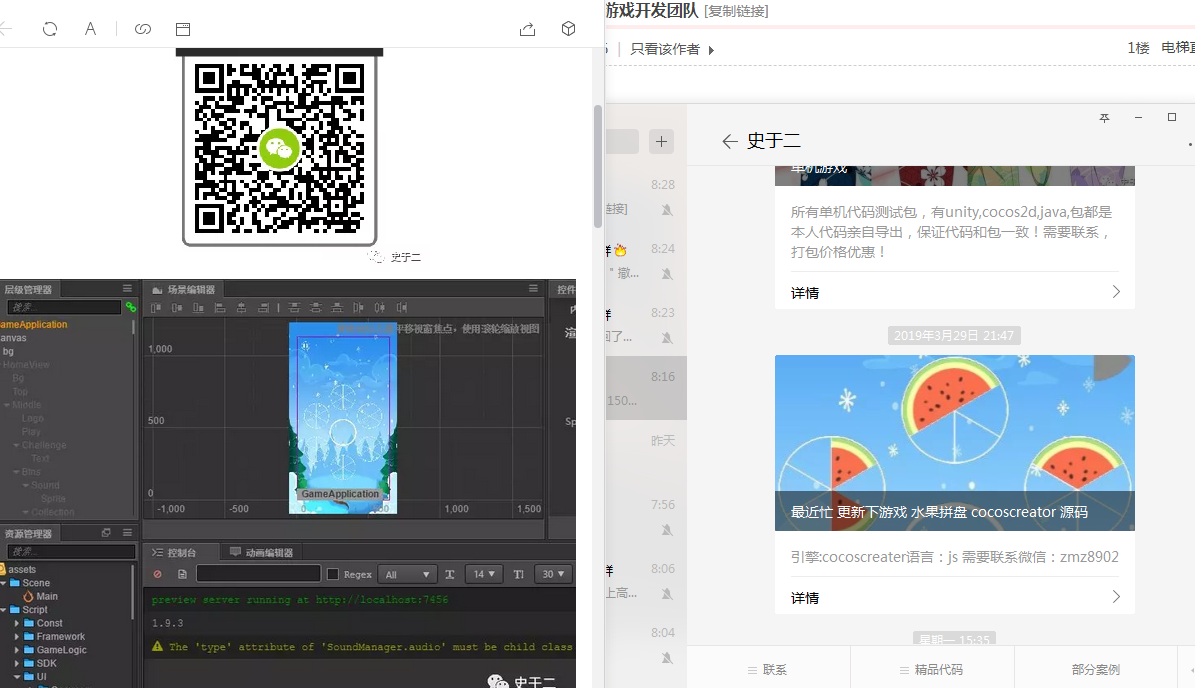The height and width of the screenshot is (688, 1195).
Task: Filter posts with 只看该作者
Action: coord(665,50)
